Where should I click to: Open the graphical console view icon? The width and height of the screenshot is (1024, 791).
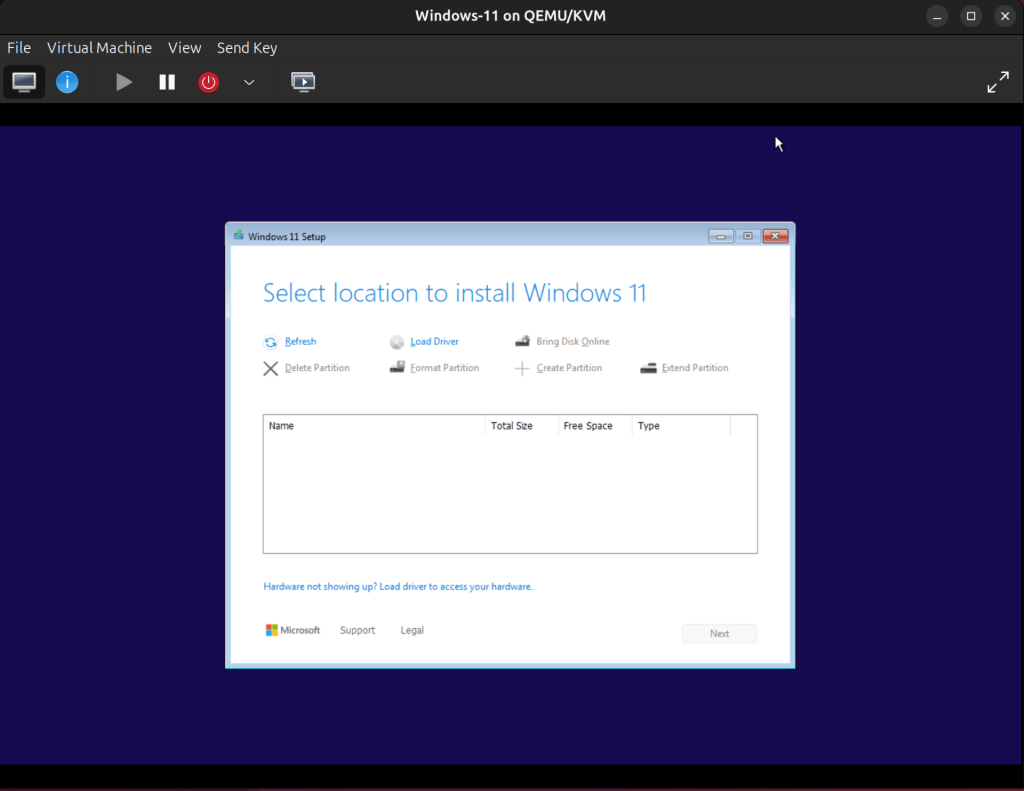(x=23, y=81)
